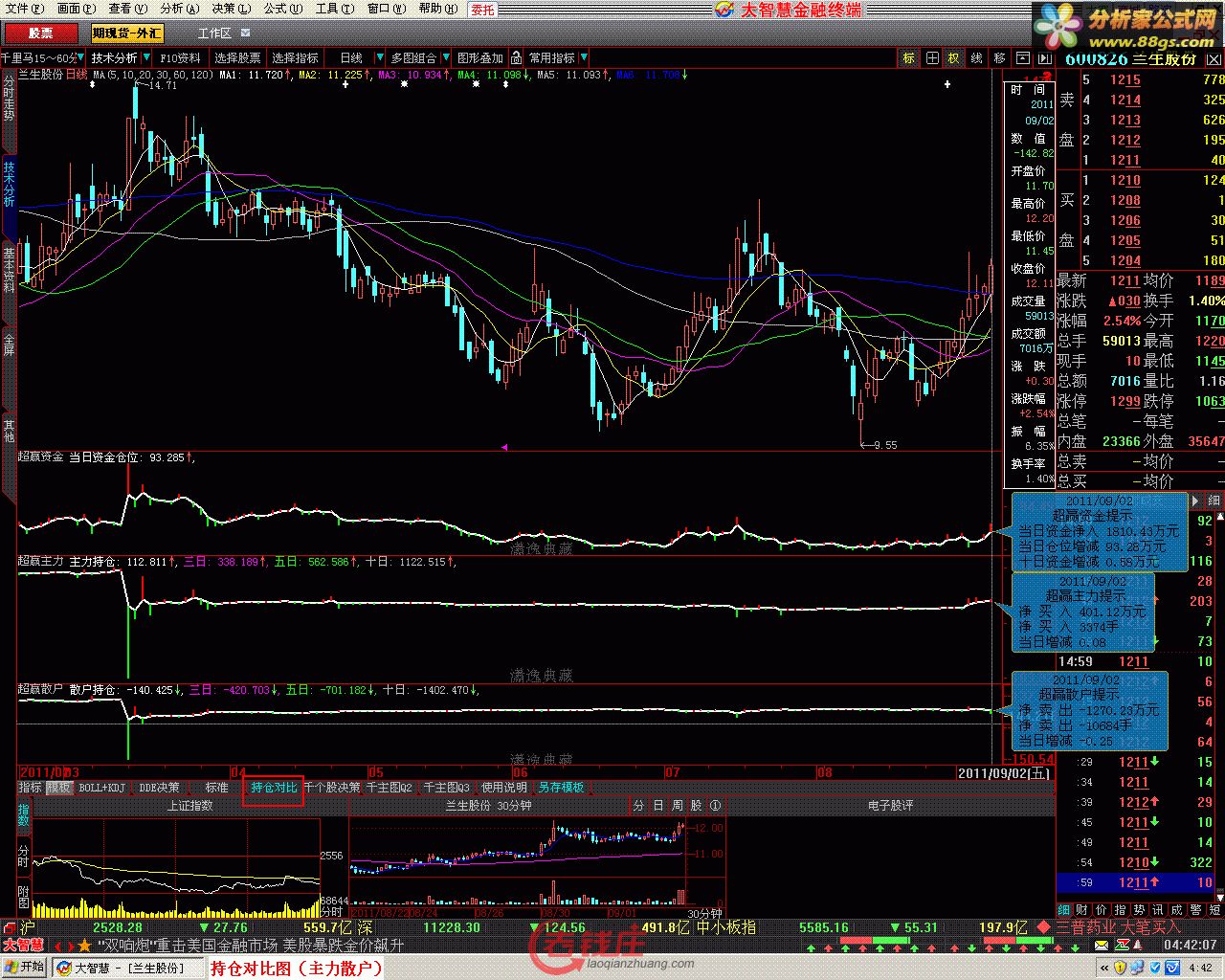Select 附图 in lower-left side strip
Image resolution: width=1225 pixels, height=980 pixels.
[24, 897]
